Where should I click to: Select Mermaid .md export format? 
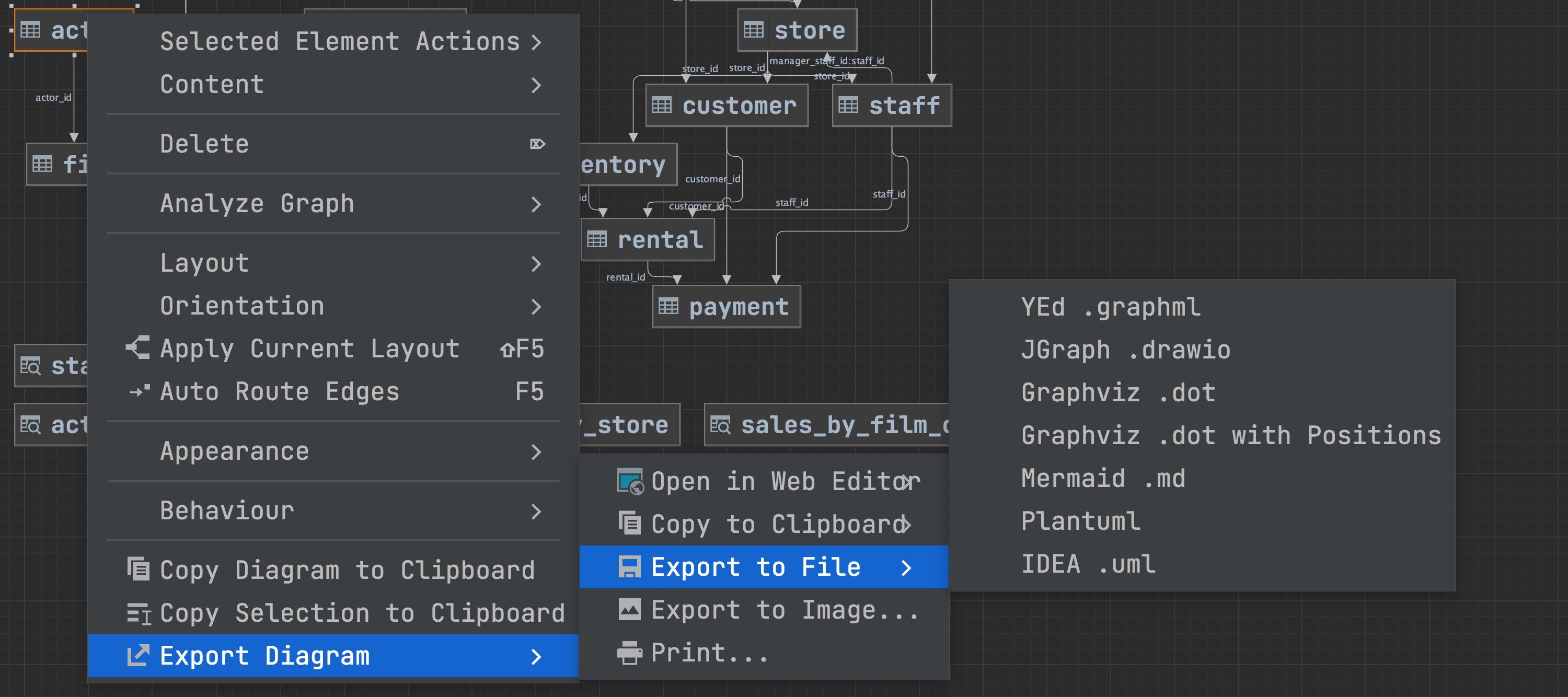pyautogui.click(x=1102, y=479)
